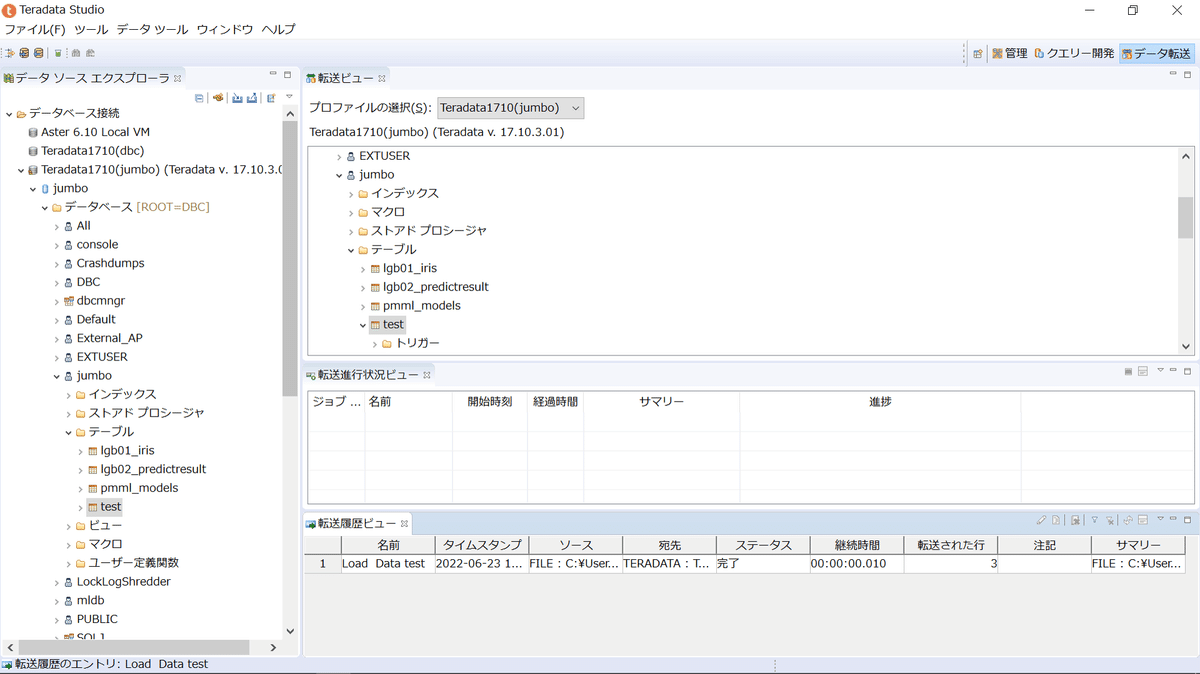
Task: Open プロファイルの選択 combo box
Action: pos(511,108)
